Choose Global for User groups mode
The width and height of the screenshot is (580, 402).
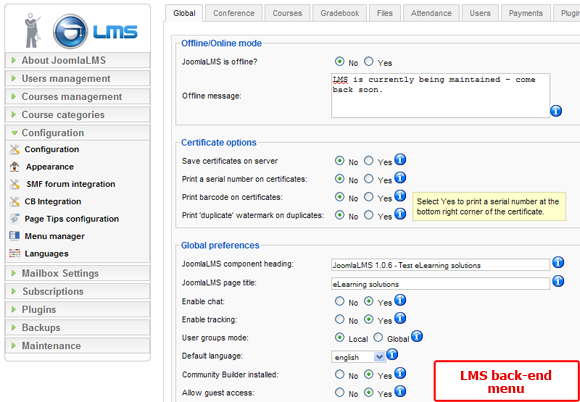coord(378,337)
